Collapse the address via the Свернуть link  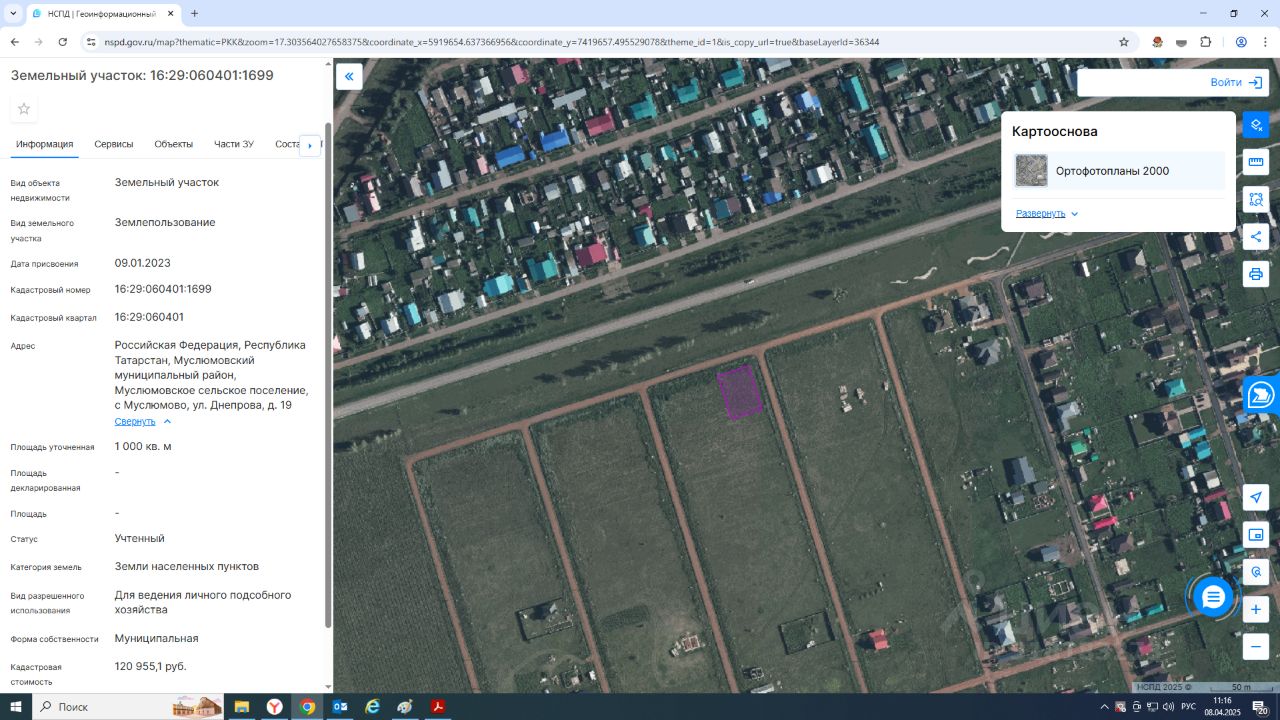[143, 421]
